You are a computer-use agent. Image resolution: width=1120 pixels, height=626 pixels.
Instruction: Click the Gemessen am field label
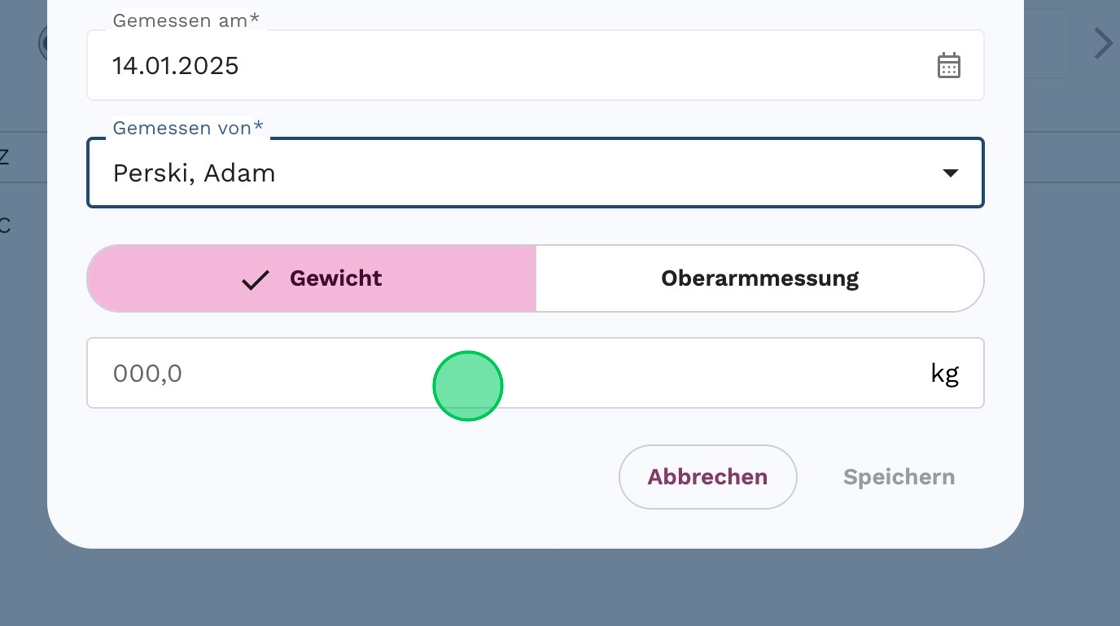tap(185, 20)
